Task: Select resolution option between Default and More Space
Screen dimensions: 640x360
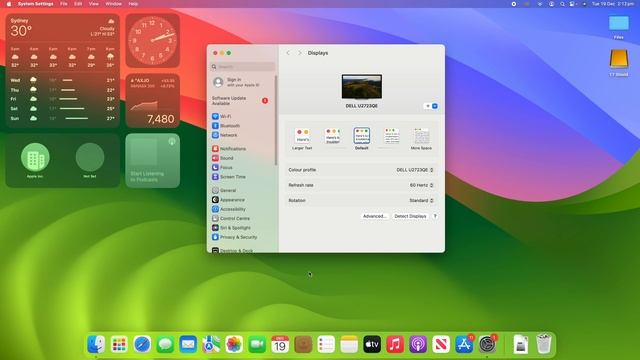Action: pyautogui.click(x=391, y=136)
